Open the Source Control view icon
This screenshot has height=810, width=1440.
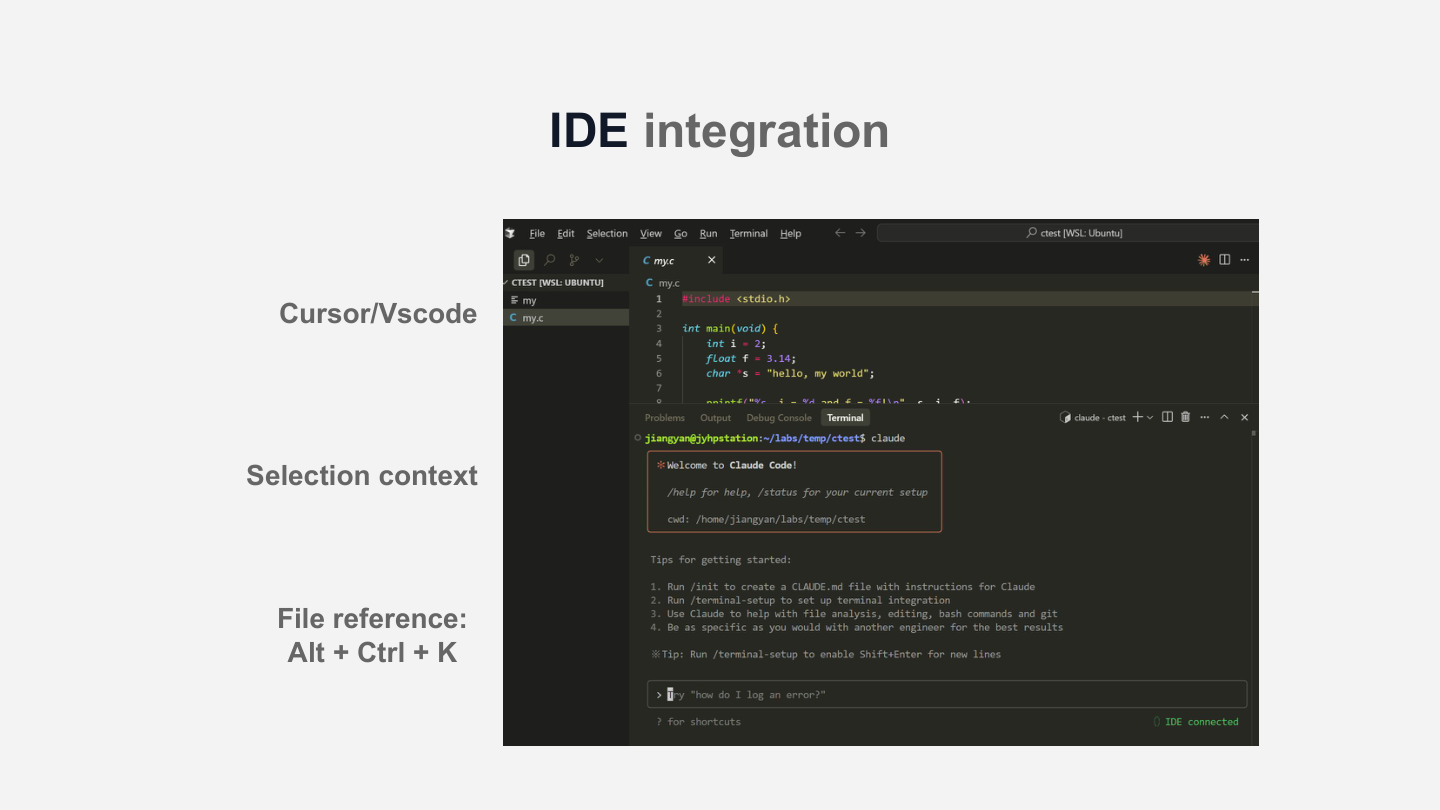pyautogui.click(x=574, y=260)
